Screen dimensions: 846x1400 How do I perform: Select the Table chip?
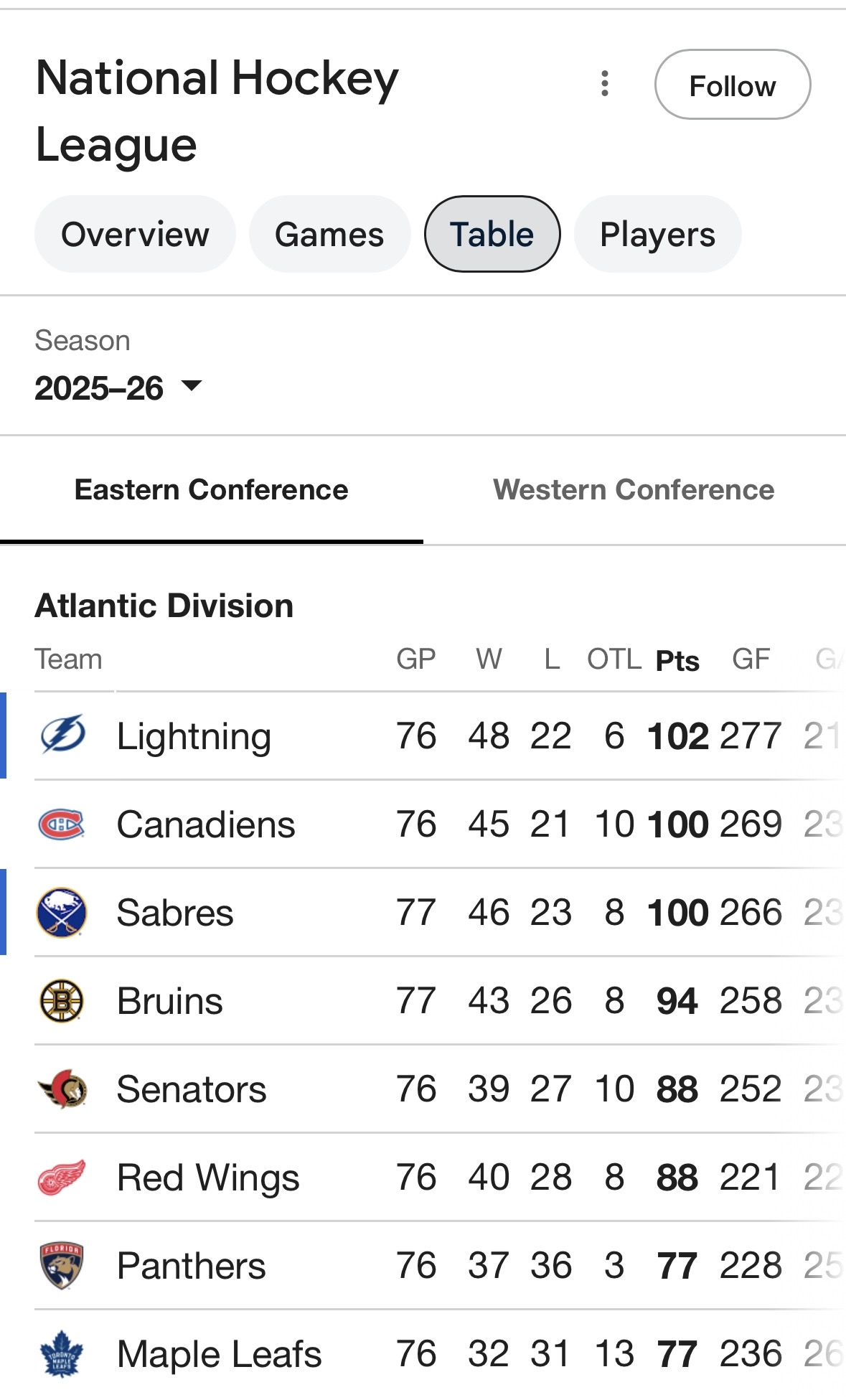[492, 235]
